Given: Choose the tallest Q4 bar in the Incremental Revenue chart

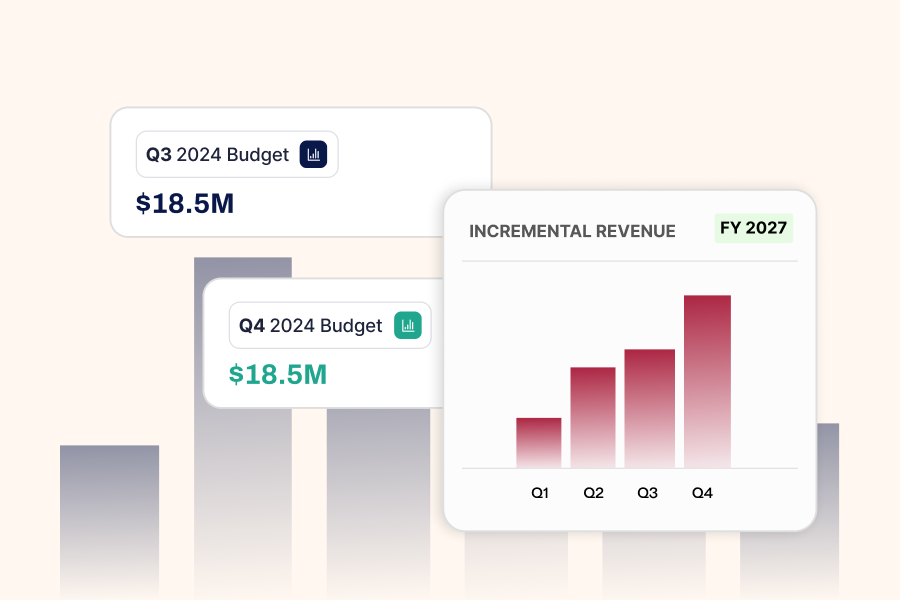Looking at the screenshot, I should click(x=707, y=381).
